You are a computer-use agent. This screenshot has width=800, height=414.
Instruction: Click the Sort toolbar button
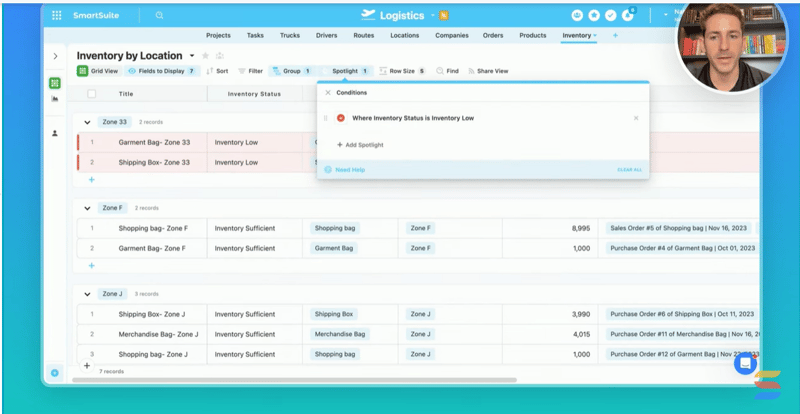[x=217, y=71]
